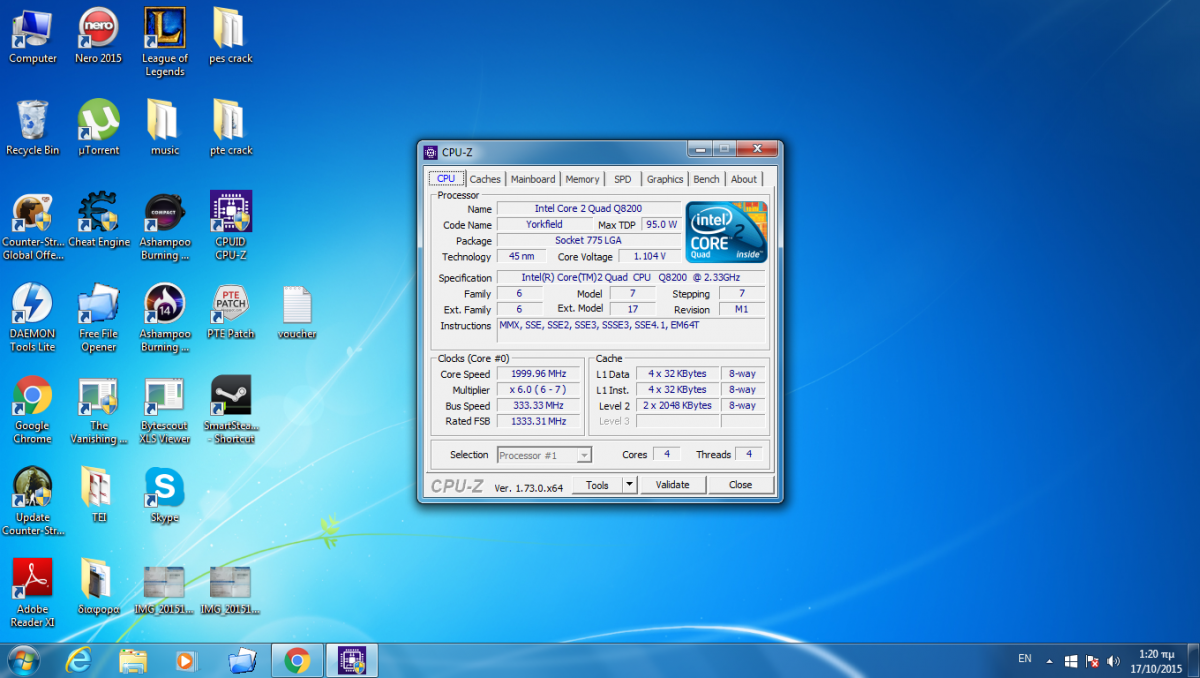The width and height of the screenshot is (1200, 678).
Task: Select Counter-Strike Global Offensive shortcut
Action: pyautogui.click(x=32, y=227)
